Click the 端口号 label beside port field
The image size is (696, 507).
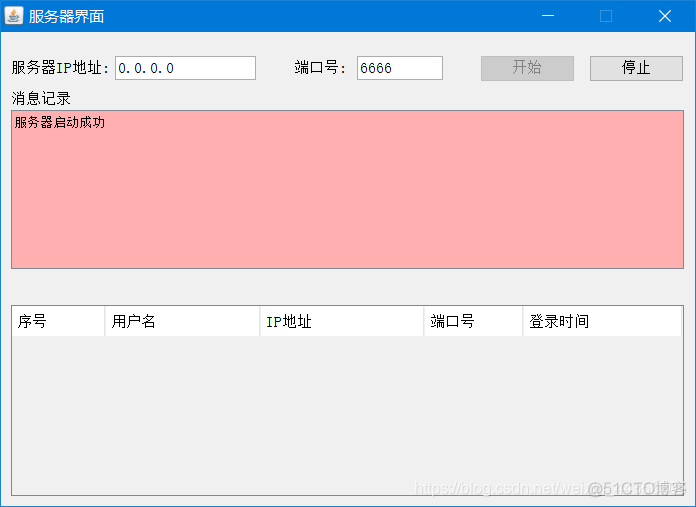click(x=320, y=68)
